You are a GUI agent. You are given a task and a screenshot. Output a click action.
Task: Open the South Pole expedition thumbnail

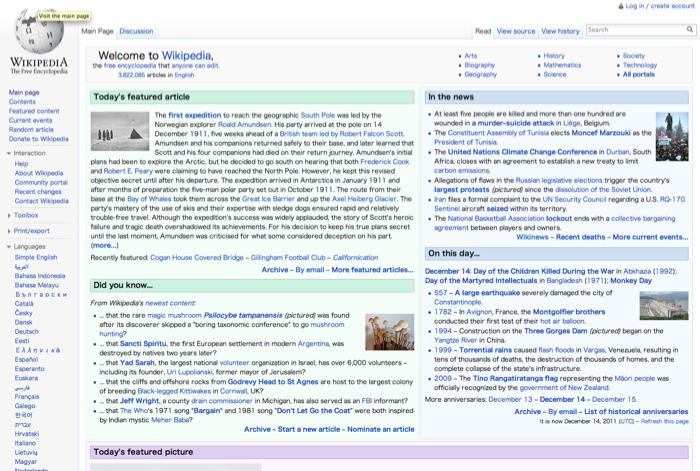tap(120, 131)
